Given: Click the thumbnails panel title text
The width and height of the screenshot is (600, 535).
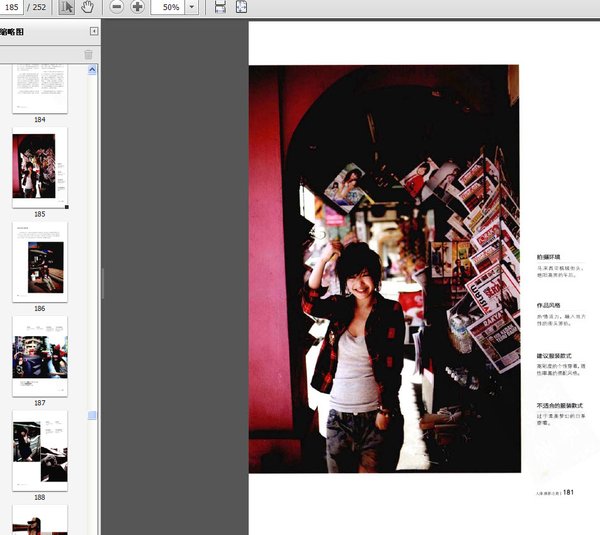Looking at the screenshot, I should (12, 32).
